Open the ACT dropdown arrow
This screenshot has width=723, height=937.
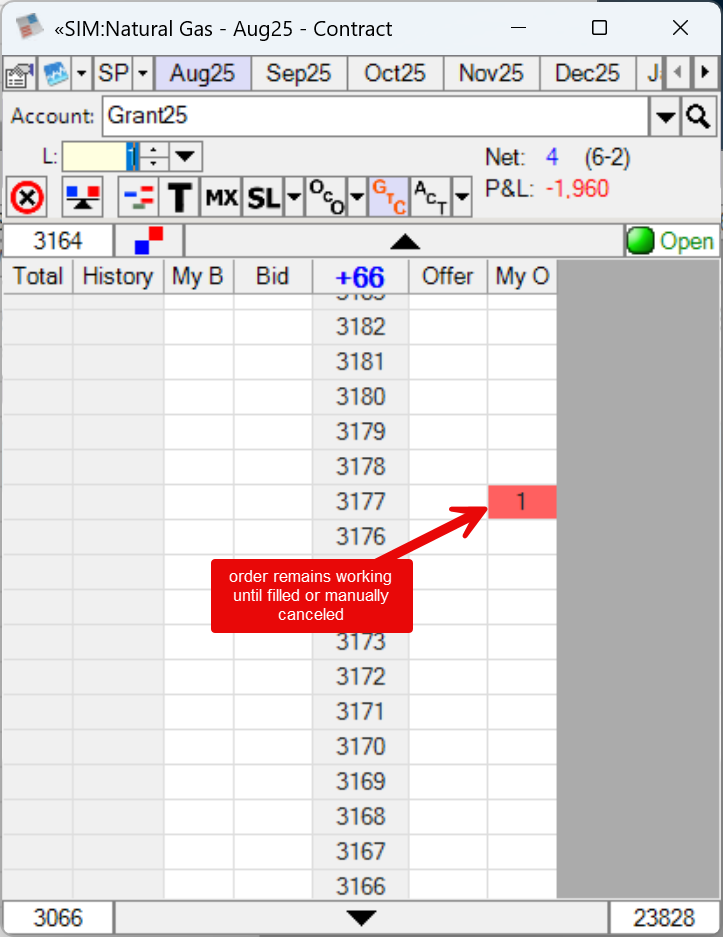[461, 198]
